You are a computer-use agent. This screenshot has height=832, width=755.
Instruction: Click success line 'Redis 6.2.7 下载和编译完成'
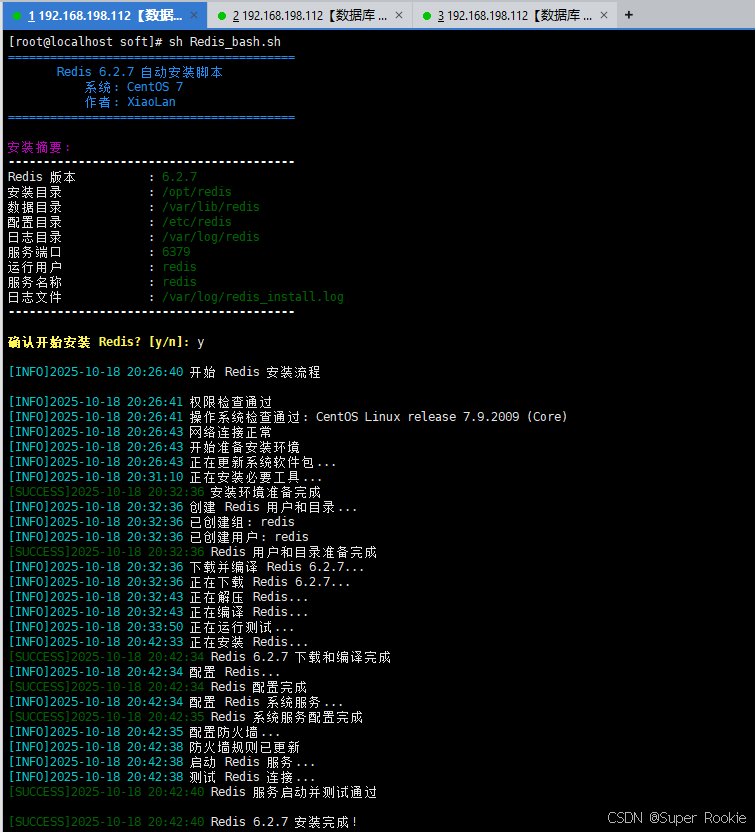coord(300,657)
